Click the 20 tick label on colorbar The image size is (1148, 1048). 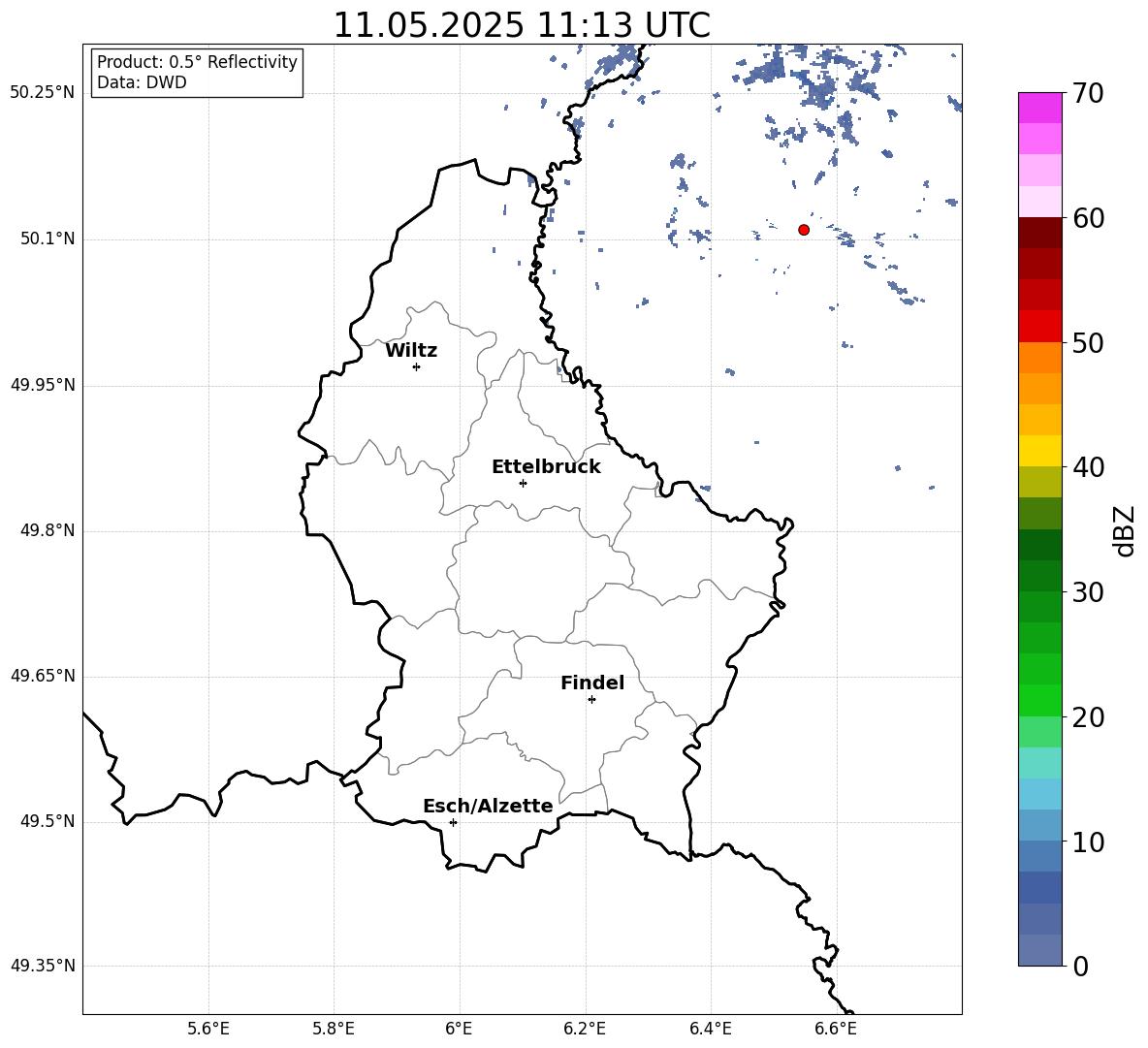1088,717
